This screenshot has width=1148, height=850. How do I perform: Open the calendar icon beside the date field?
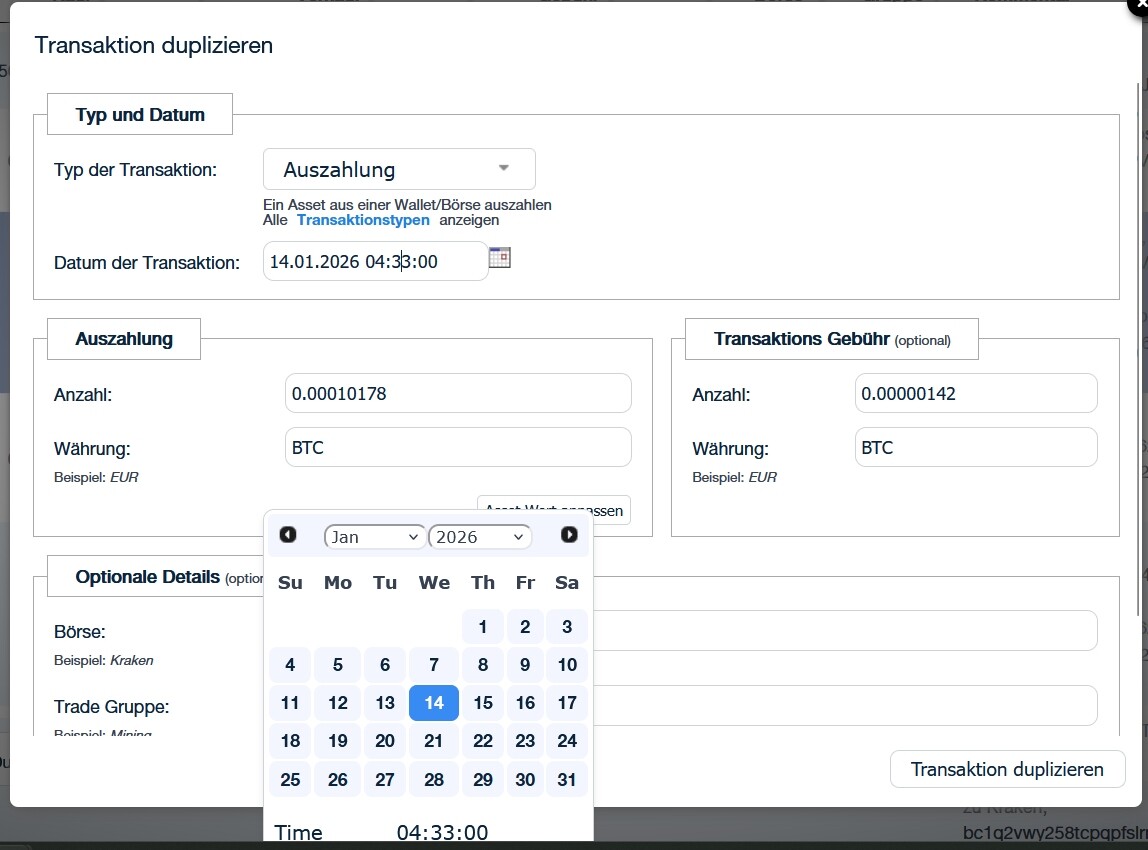coord(500,258)
